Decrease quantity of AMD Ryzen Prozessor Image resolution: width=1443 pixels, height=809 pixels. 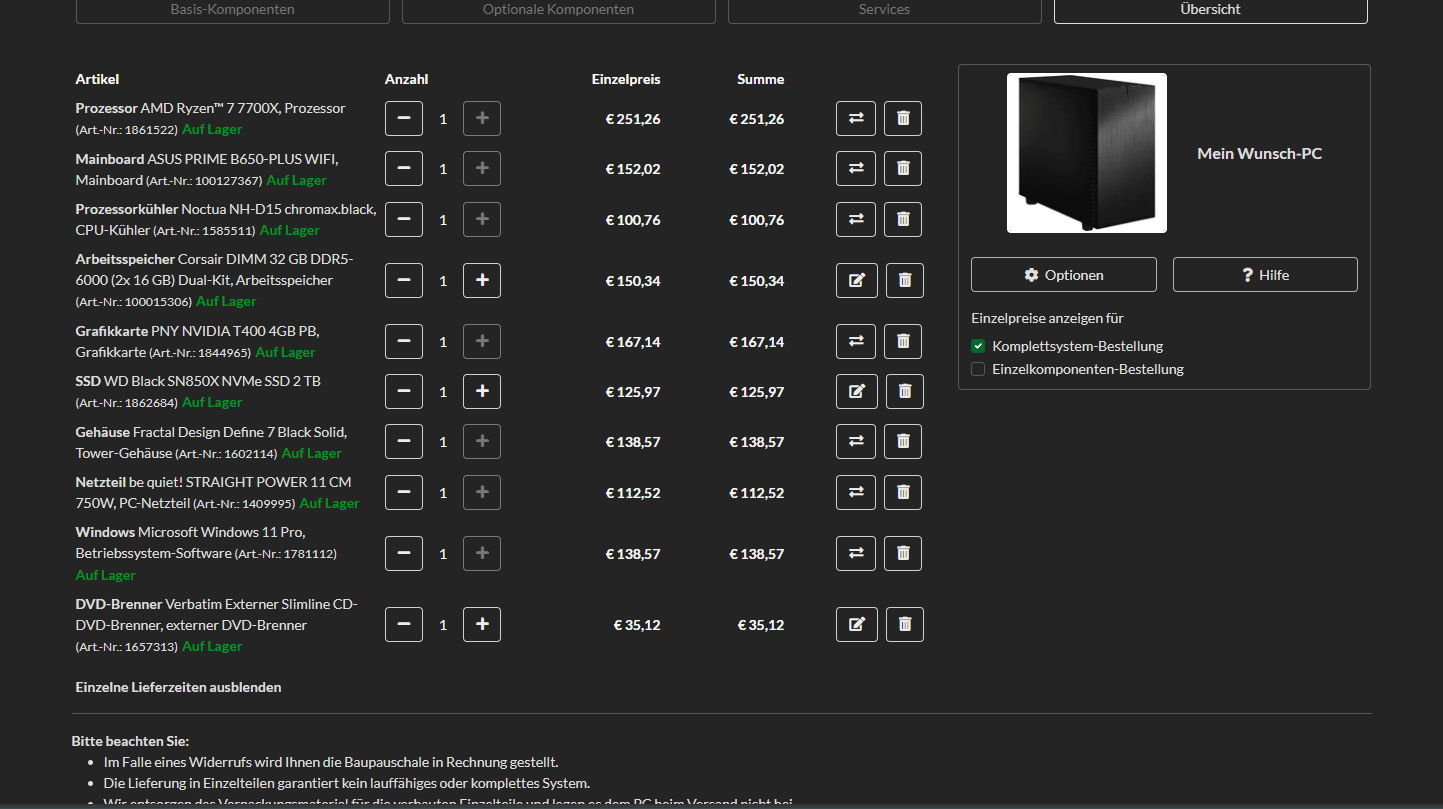(404, 118)
